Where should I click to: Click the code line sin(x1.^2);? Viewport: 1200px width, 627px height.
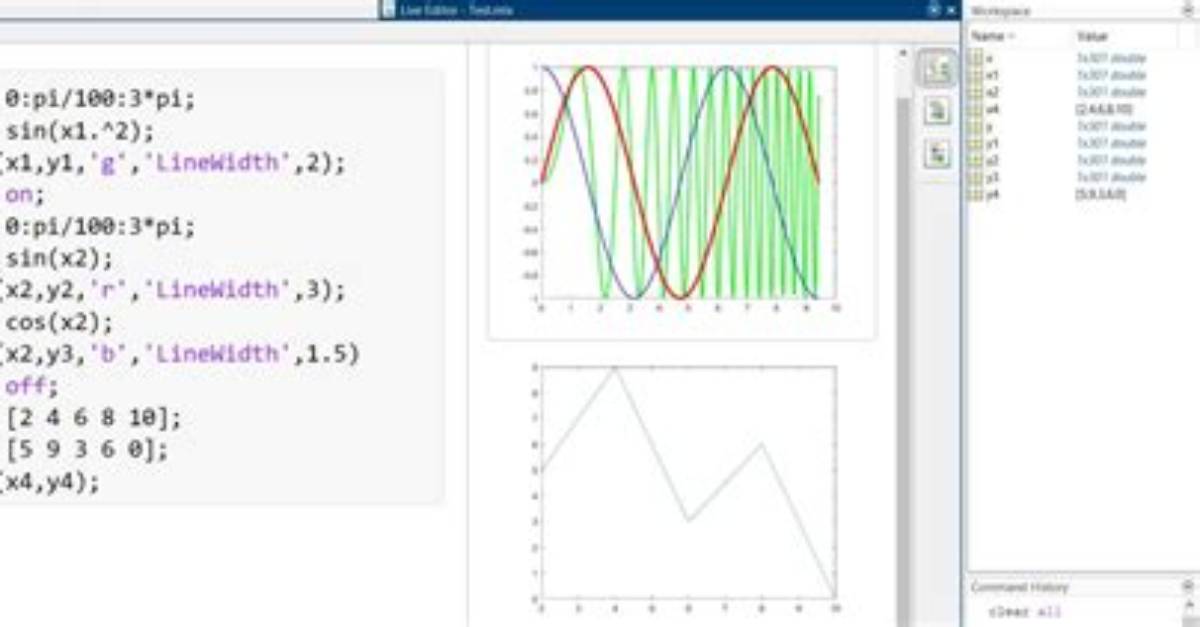pyautogui.click(x=80, y=131)
